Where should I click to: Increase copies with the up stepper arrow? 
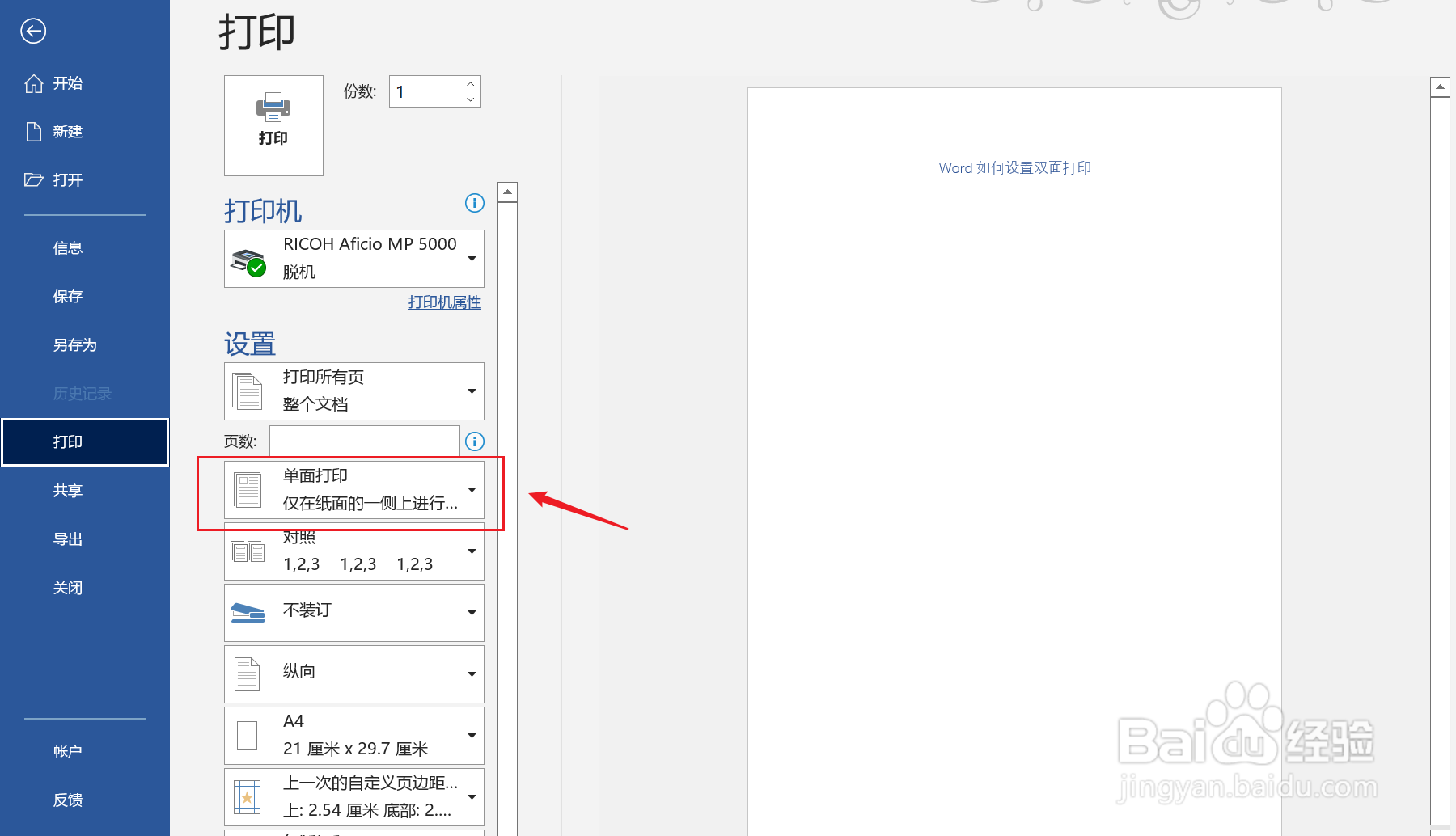[x=471, y=84]
